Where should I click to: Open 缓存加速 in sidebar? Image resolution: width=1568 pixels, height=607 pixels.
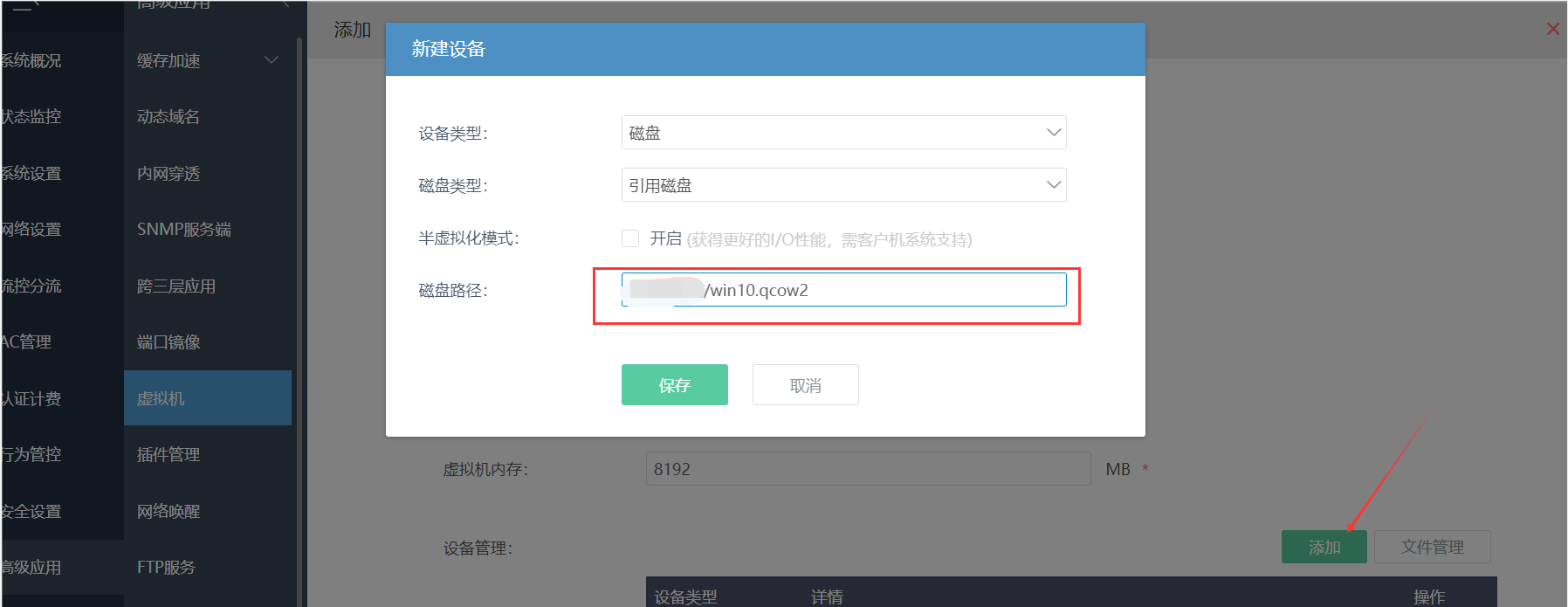(168, 60)
